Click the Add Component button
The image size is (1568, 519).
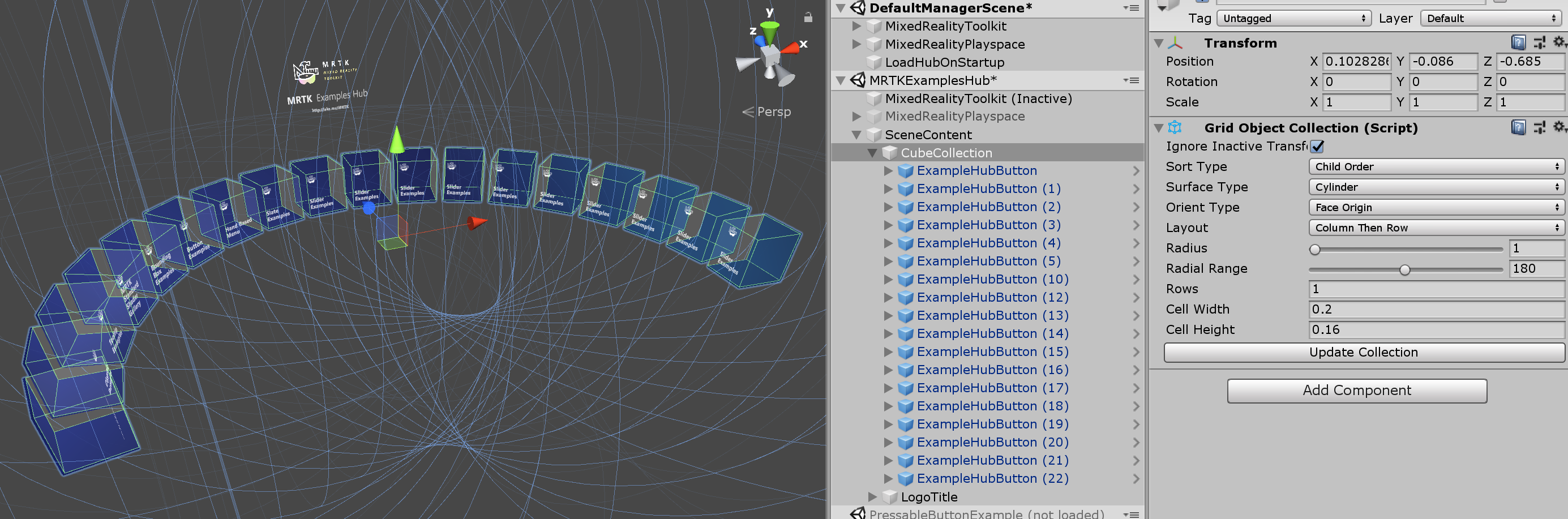[1356, 390]
